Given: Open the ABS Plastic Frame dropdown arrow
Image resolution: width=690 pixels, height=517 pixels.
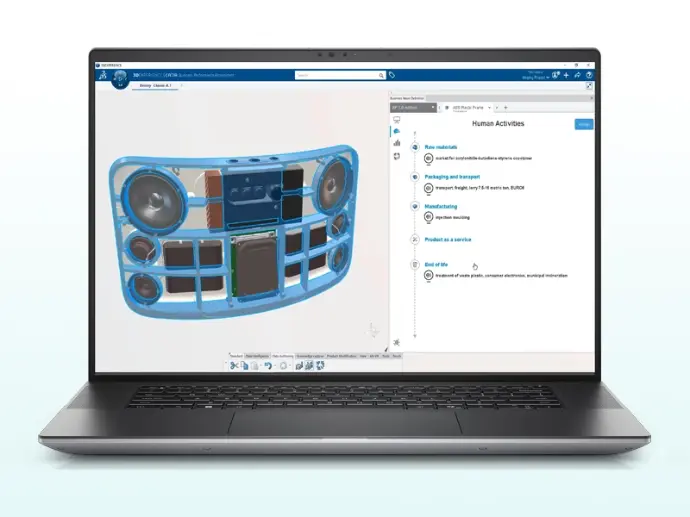Looking at the screenshot, I should pos(489,108).
